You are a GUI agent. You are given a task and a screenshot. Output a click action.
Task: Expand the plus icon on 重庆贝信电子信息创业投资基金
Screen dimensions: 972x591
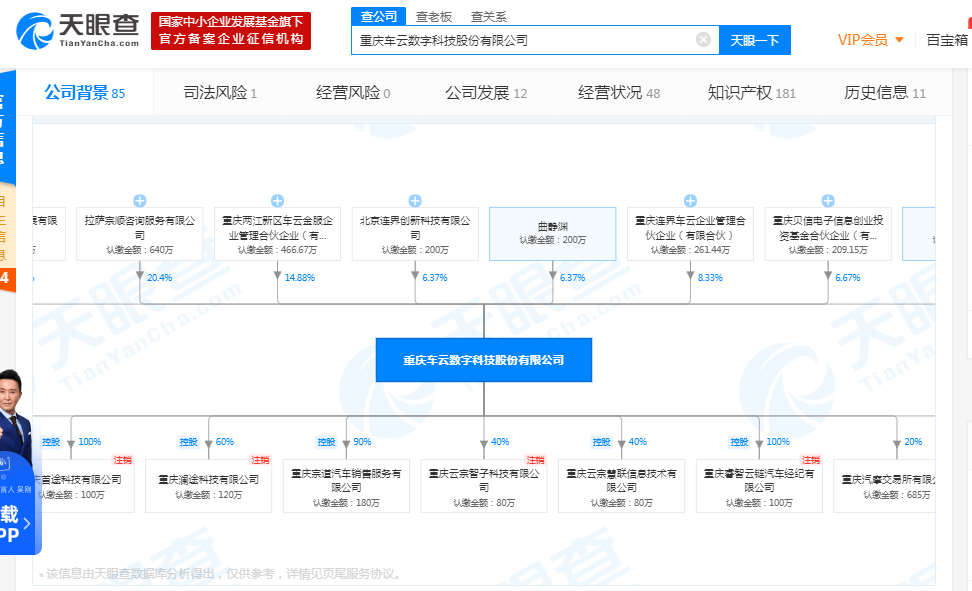(x=828, y=198)
